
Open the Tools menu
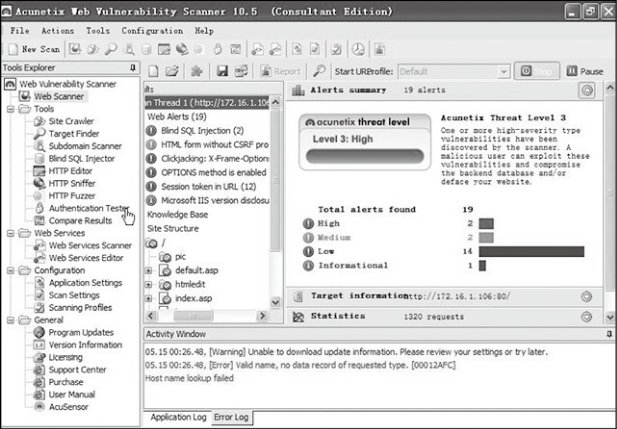click(x=98, y=31)
